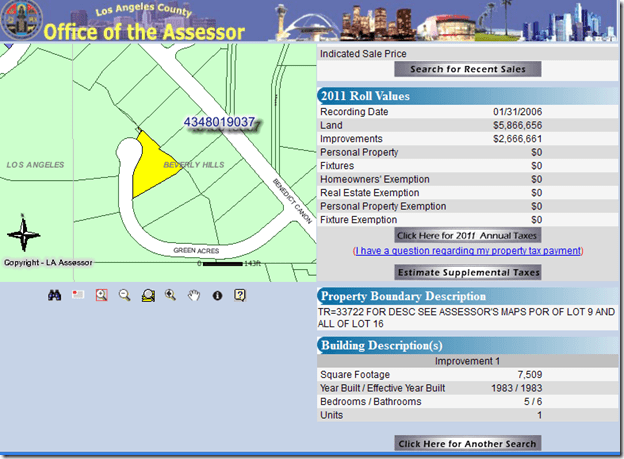The width and height of the screenshot is (624, 459).
Task: Click parcel number 4348019037 label
Action: tap(219, 121)
